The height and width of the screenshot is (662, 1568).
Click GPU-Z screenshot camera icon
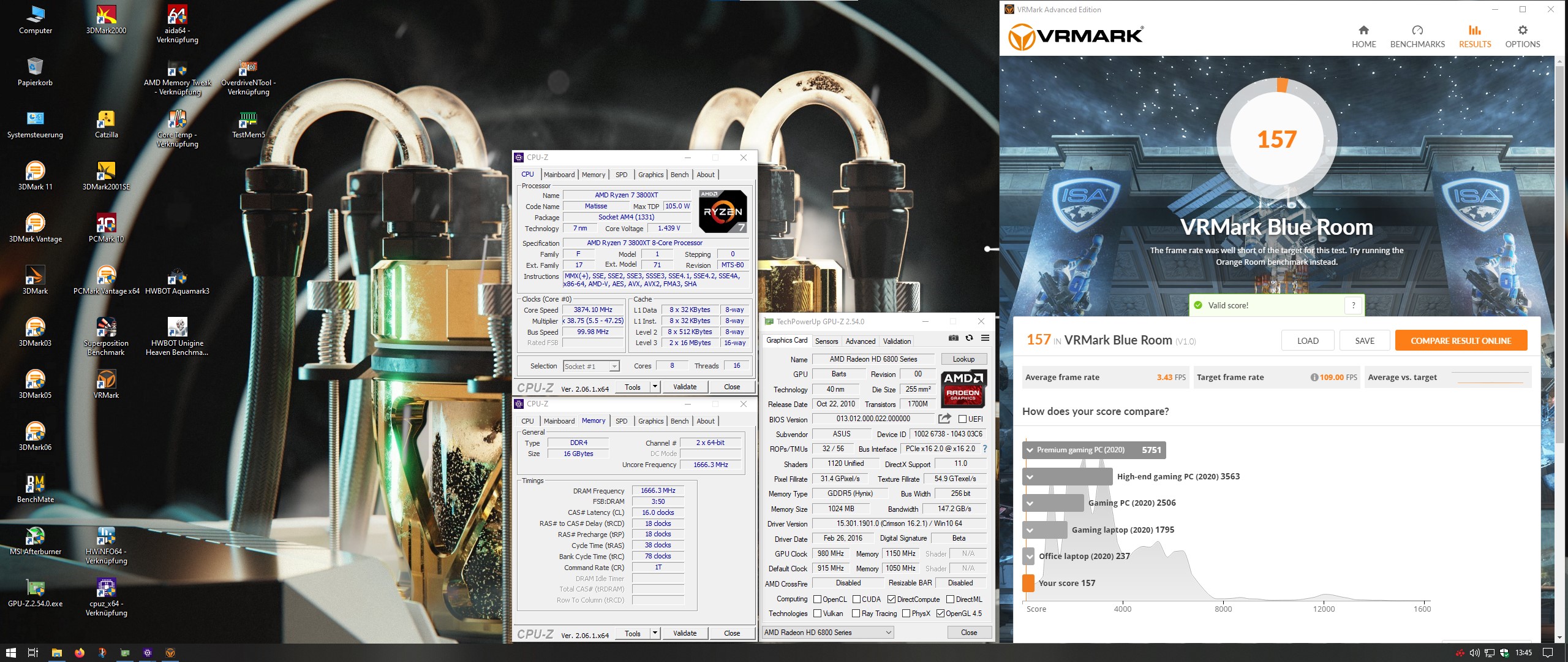coord(953,338)
